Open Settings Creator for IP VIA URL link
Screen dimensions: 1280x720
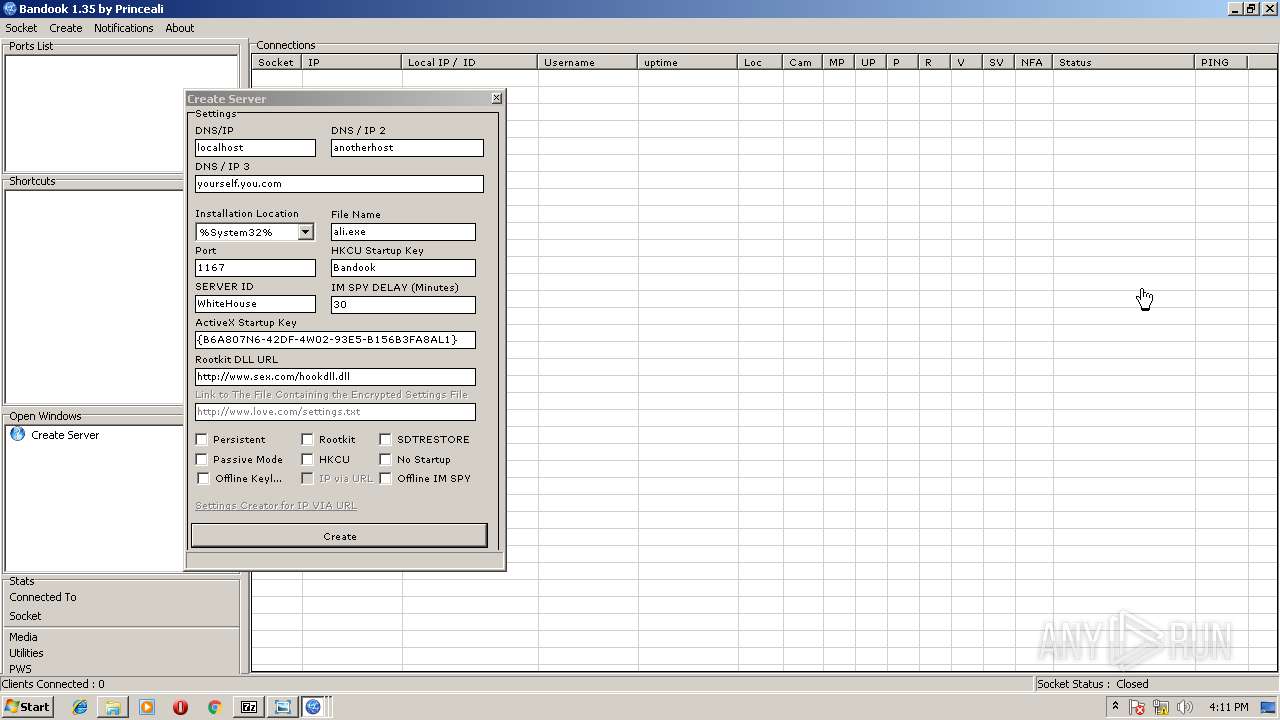pos(276,505)
